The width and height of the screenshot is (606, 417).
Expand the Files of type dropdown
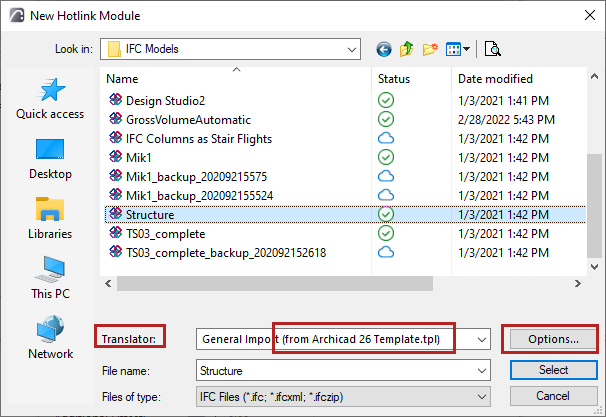[482, 394]
